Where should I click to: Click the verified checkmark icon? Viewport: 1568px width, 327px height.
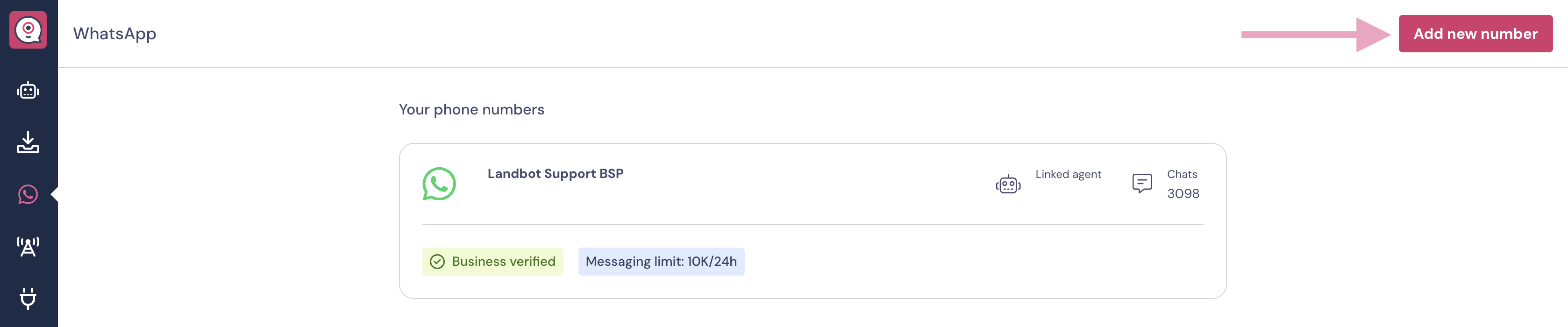pyautogui.click(x=437, y=262)
